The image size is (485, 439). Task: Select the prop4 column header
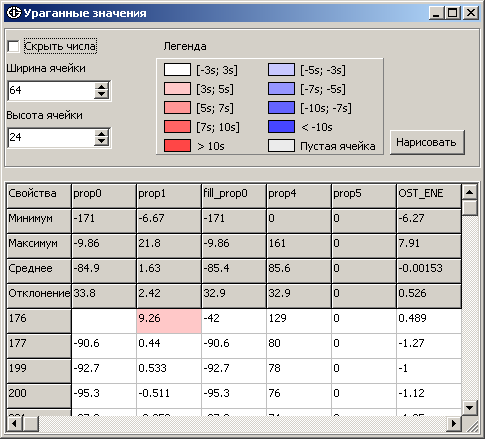tap(299, 196)
